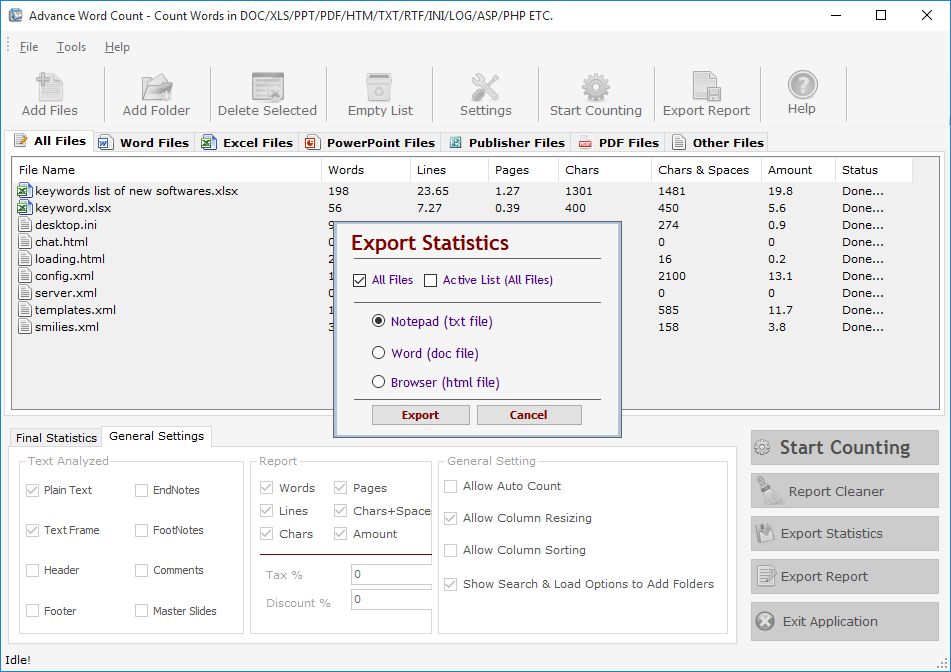
Task: Click the Chars & Spaces column header
Action: pyautogui.click(x=706, y=170)
